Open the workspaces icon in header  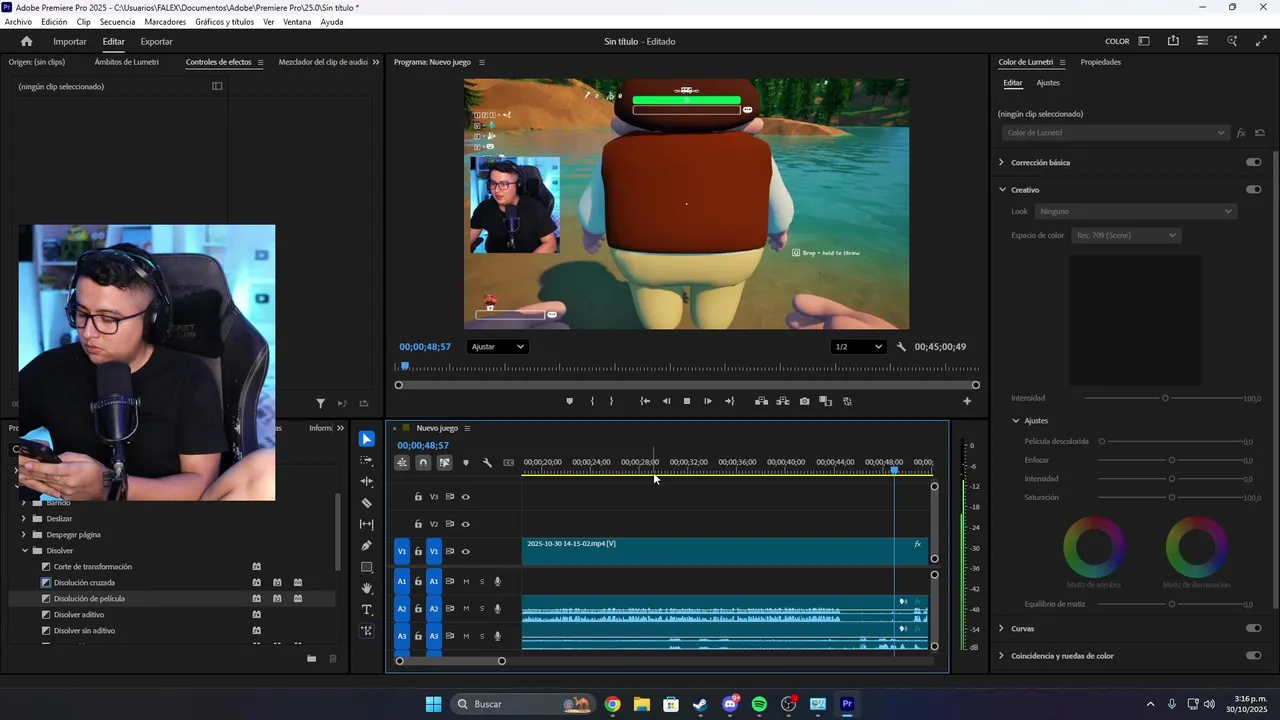1144,41
